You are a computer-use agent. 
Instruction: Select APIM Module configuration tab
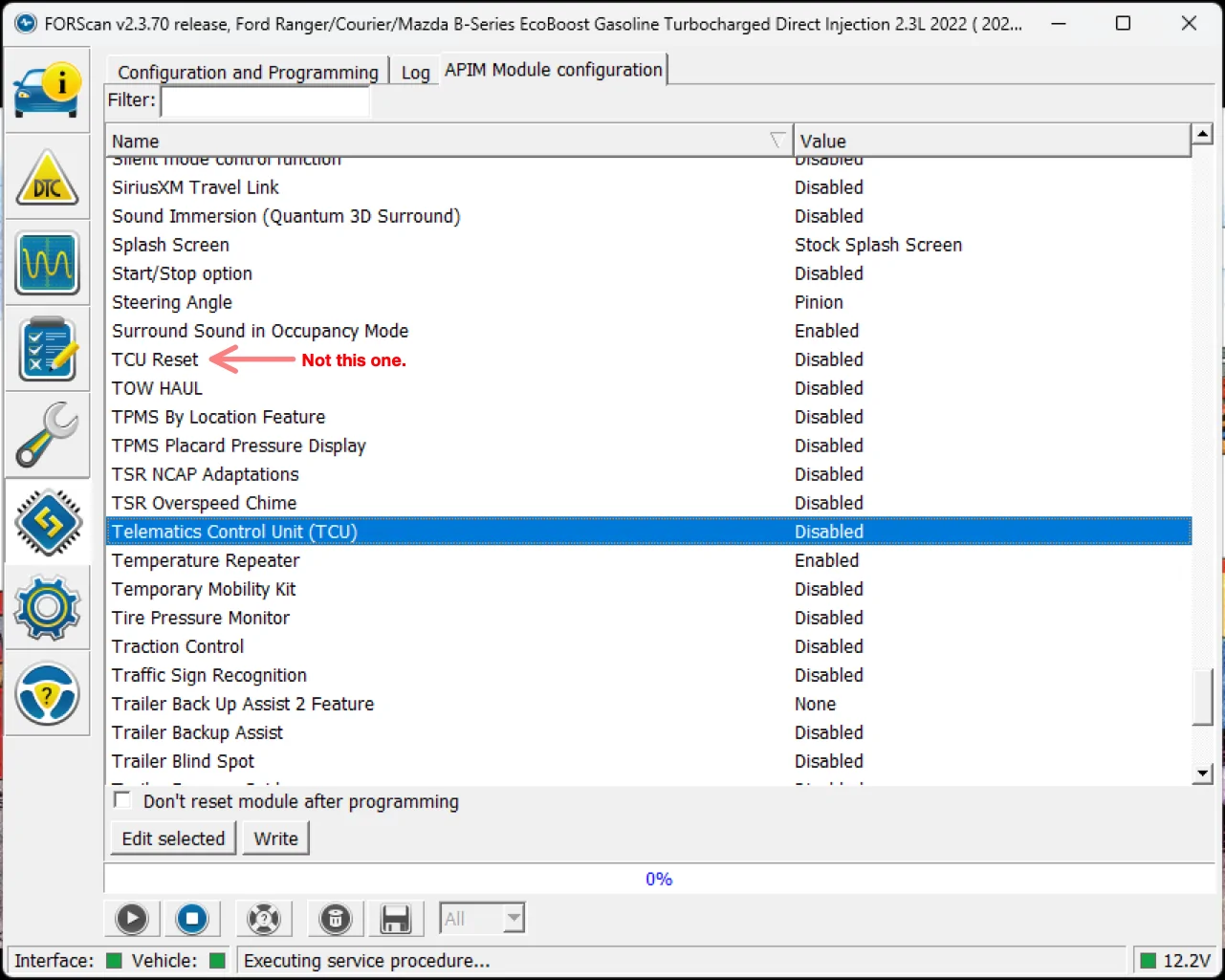pos(554,70)
